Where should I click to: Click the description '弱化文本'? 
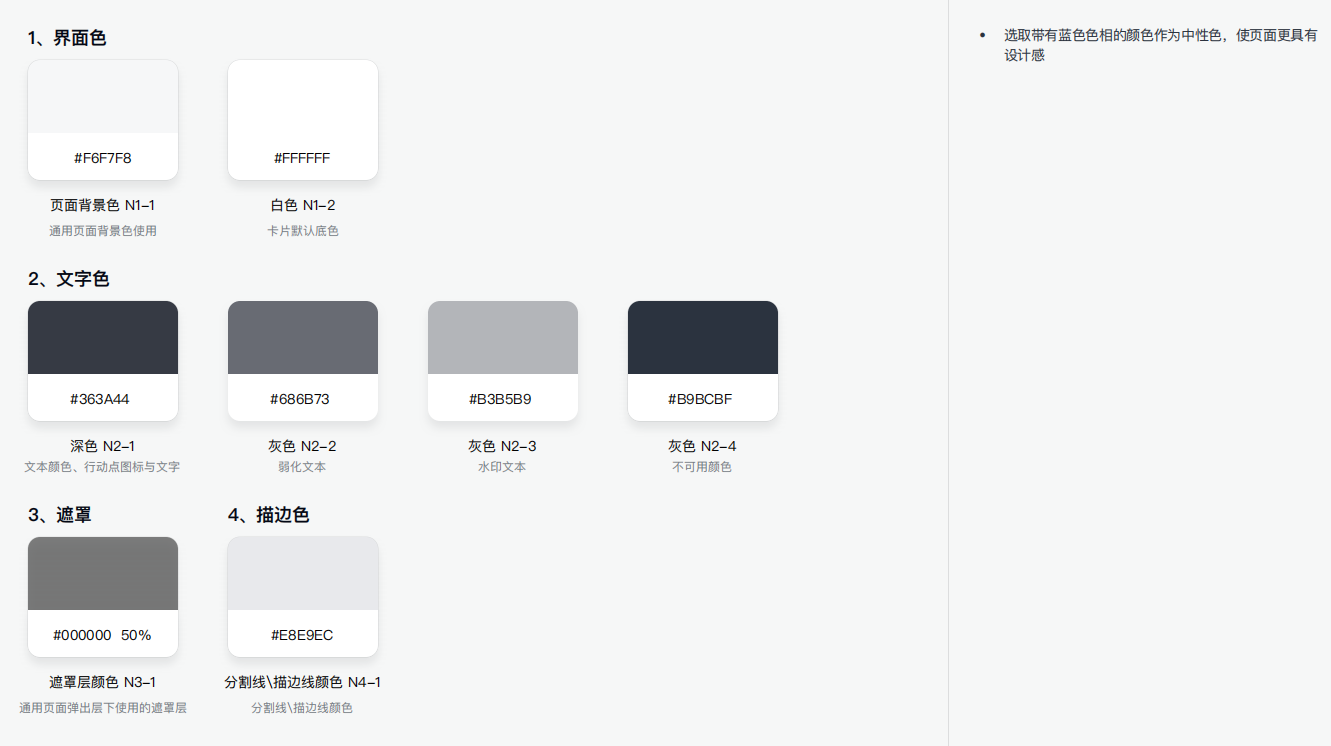pyautogui.click(x=303, y=467)
